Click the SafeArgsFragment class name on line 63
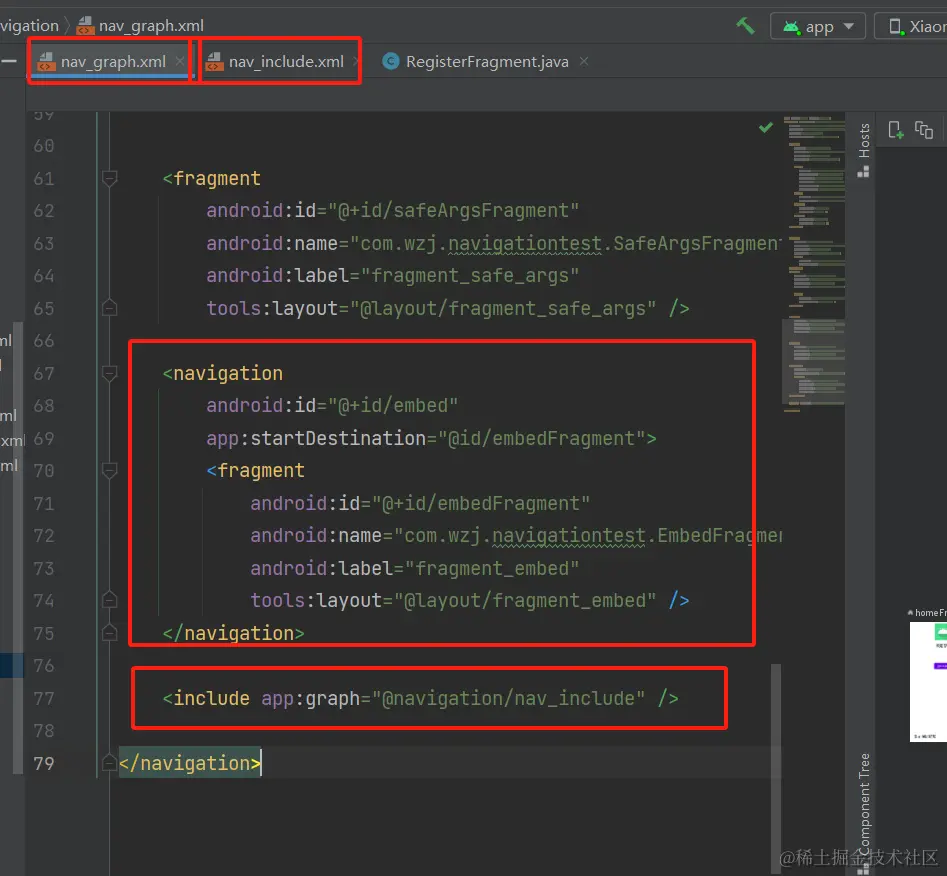947x876 pixels. point(697,243)
